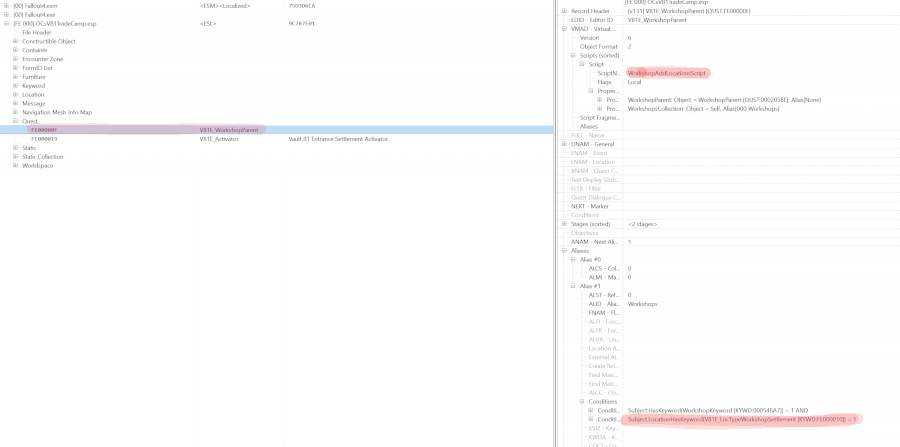Expand the Static group
900x447 pixels.
pyautogui.click(x=15, y=148)
